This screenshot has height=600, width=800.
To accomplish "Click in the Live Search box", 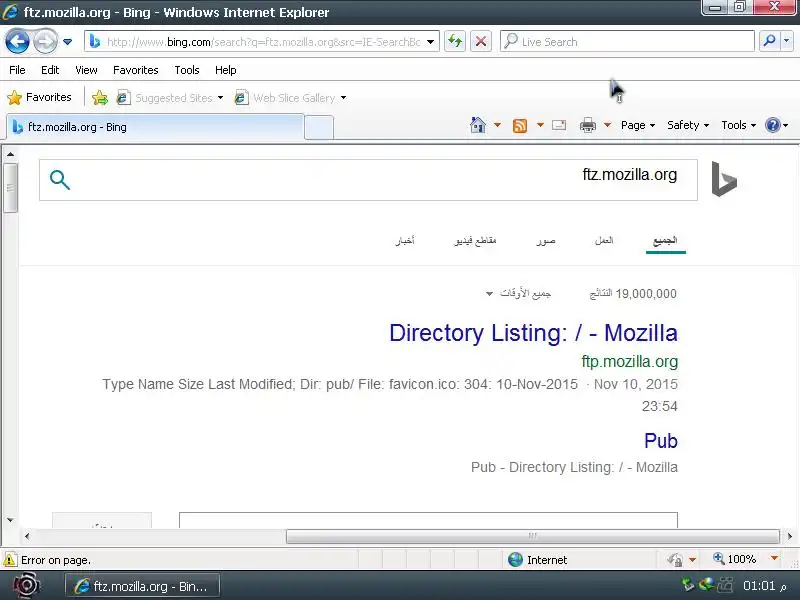I will click(628, 42).
